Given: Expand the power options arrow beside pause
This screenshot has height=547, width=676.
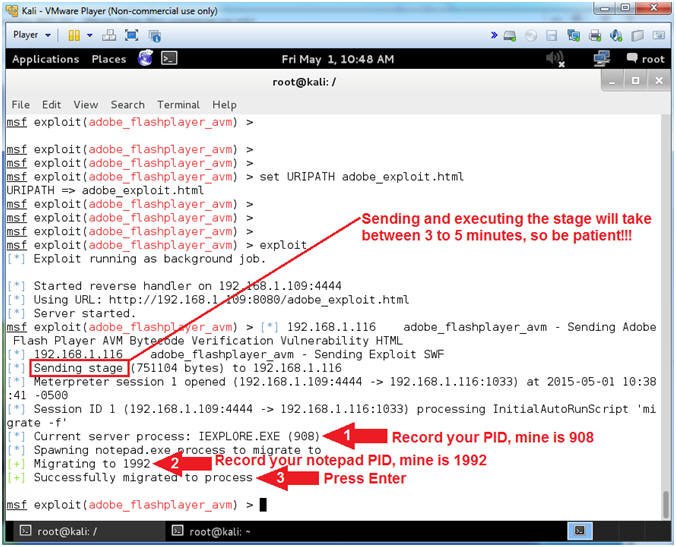Looking at the screenshot, I should pos(90,35).
